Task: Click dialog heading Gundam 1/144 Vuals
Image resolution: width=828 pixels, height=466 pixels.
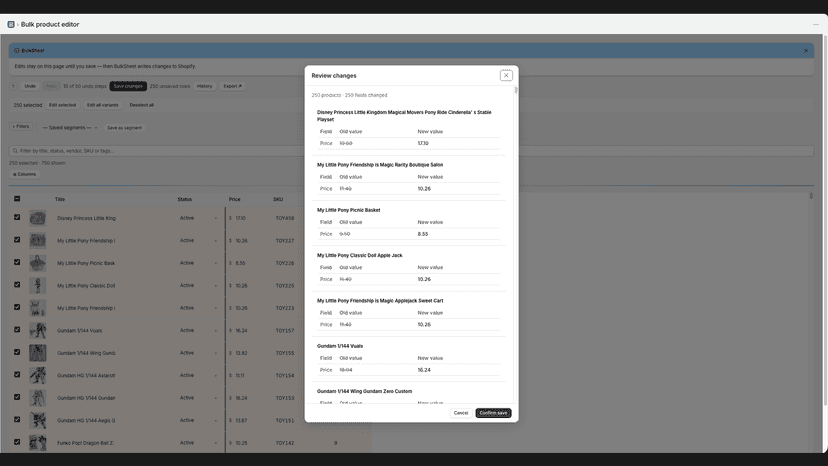Action: coord(340,346)
